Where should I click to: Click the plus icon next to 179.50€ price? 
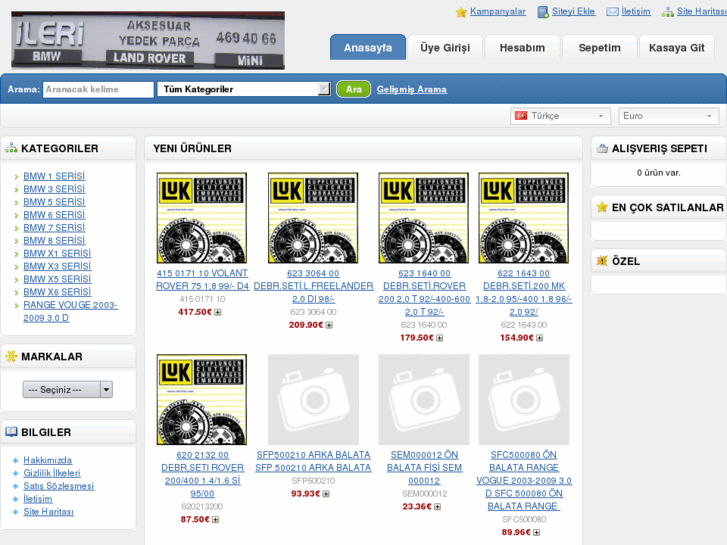pos(440,338)
